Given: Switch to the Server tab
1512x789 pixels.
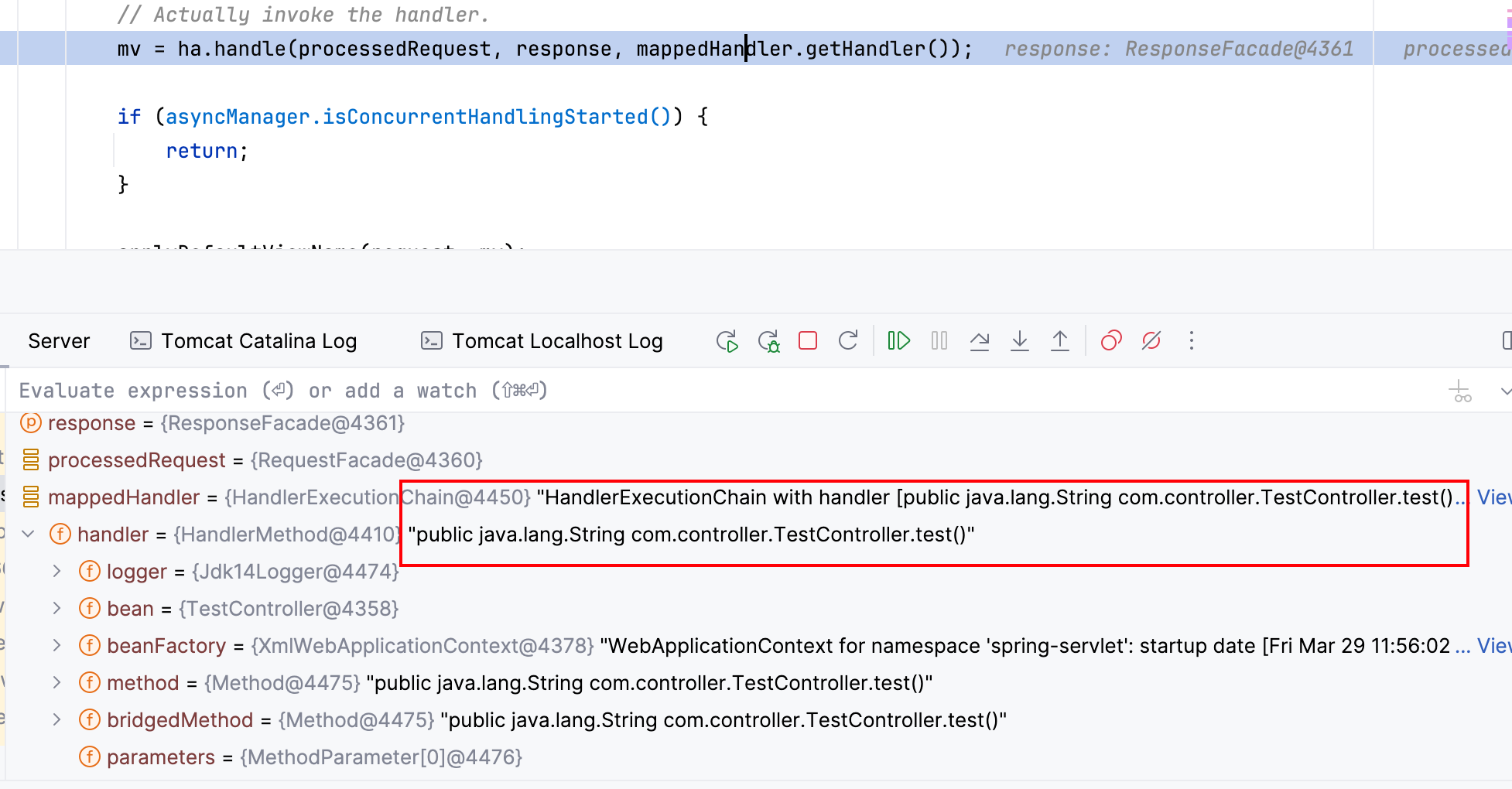Looking at the screenshot, I should tap(59, 341).
